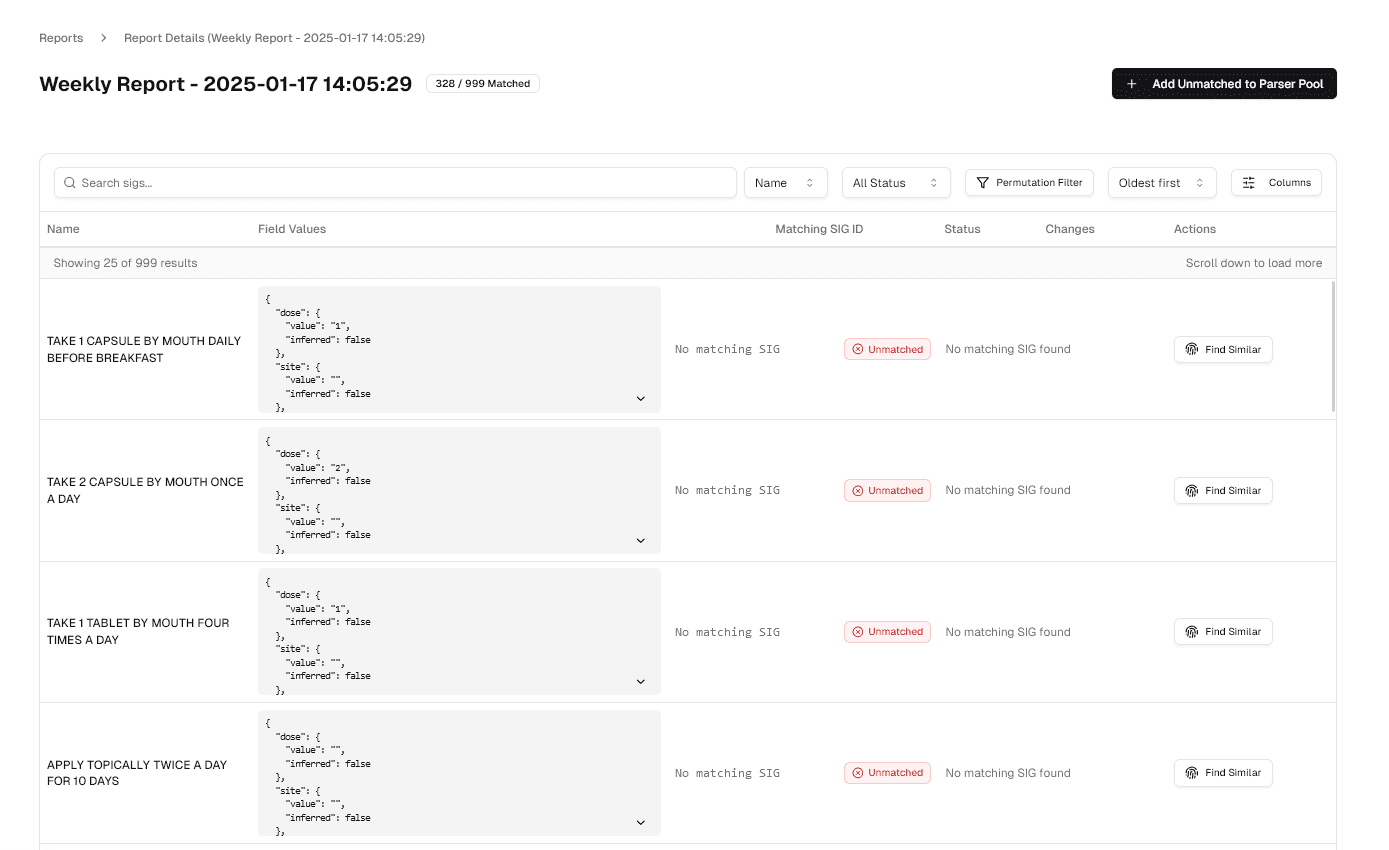Click the plus icon on Add Unmatched to Parser Pool
Screen dimensions: 1389x850
(1131, 83)
